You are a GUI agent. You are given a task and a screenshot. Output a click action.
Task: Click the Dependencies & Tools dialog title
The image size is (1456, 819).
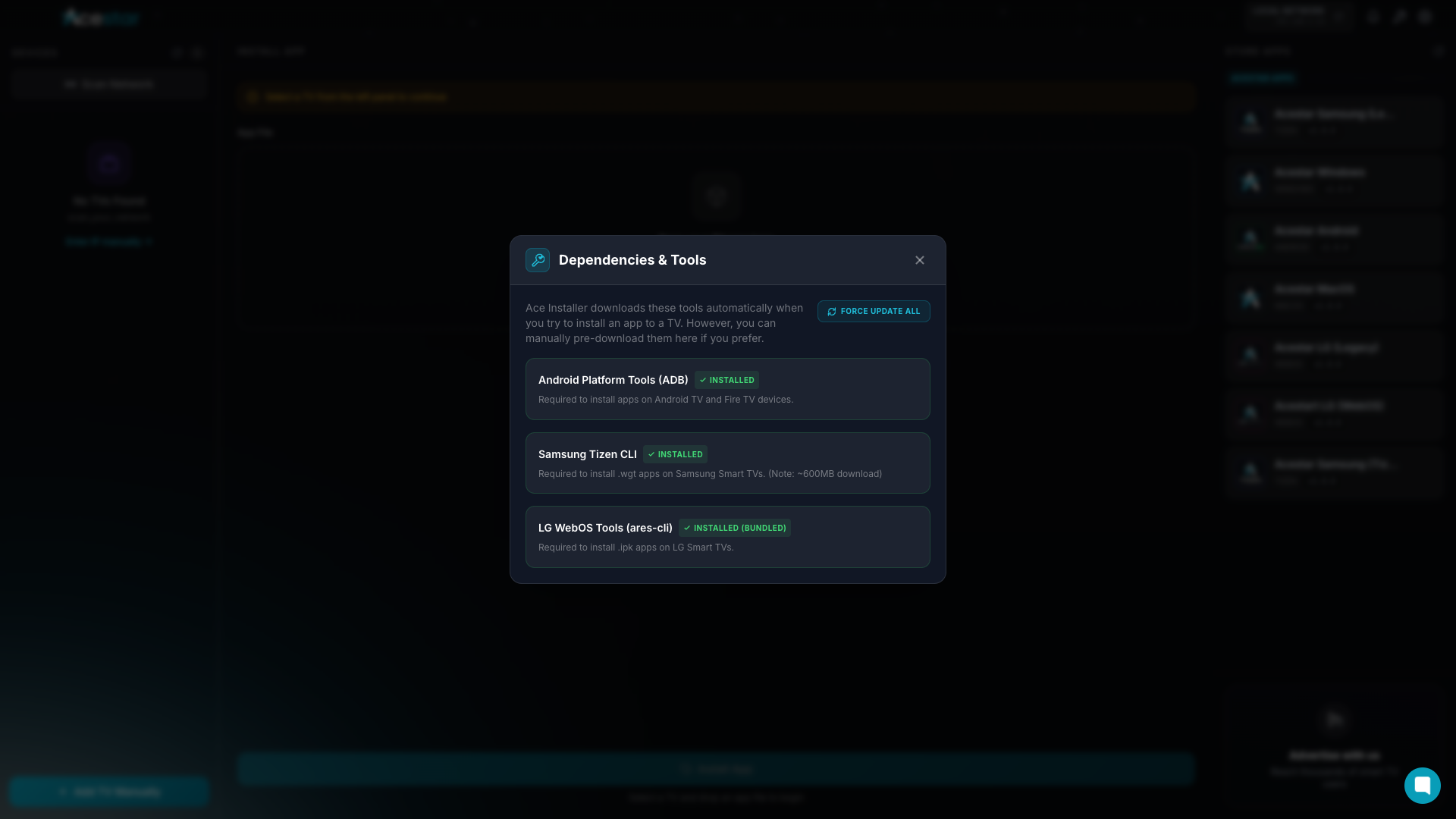coord(632,260)
